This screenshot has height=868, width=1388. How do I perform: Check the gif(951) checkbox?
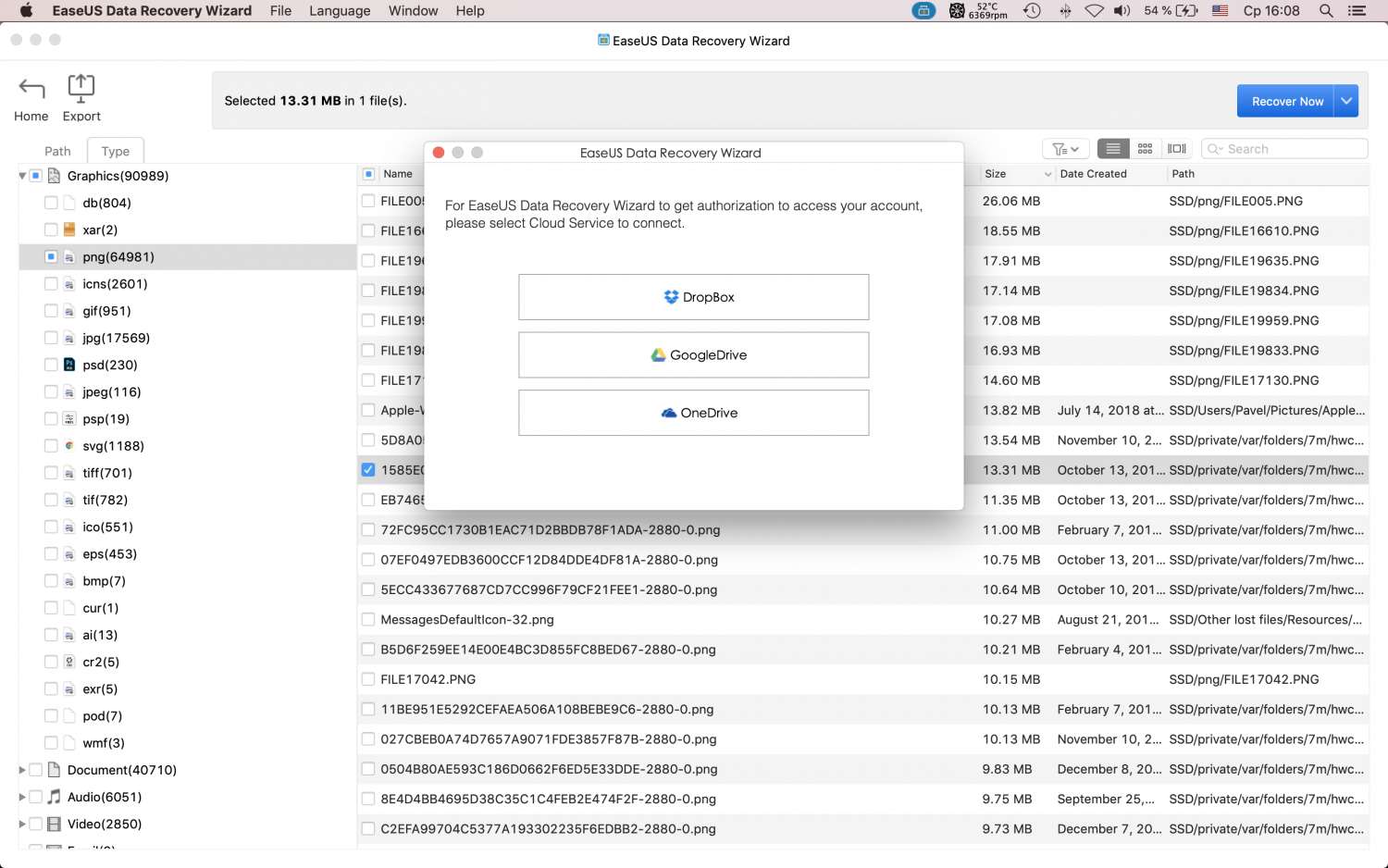click(51, 311)
